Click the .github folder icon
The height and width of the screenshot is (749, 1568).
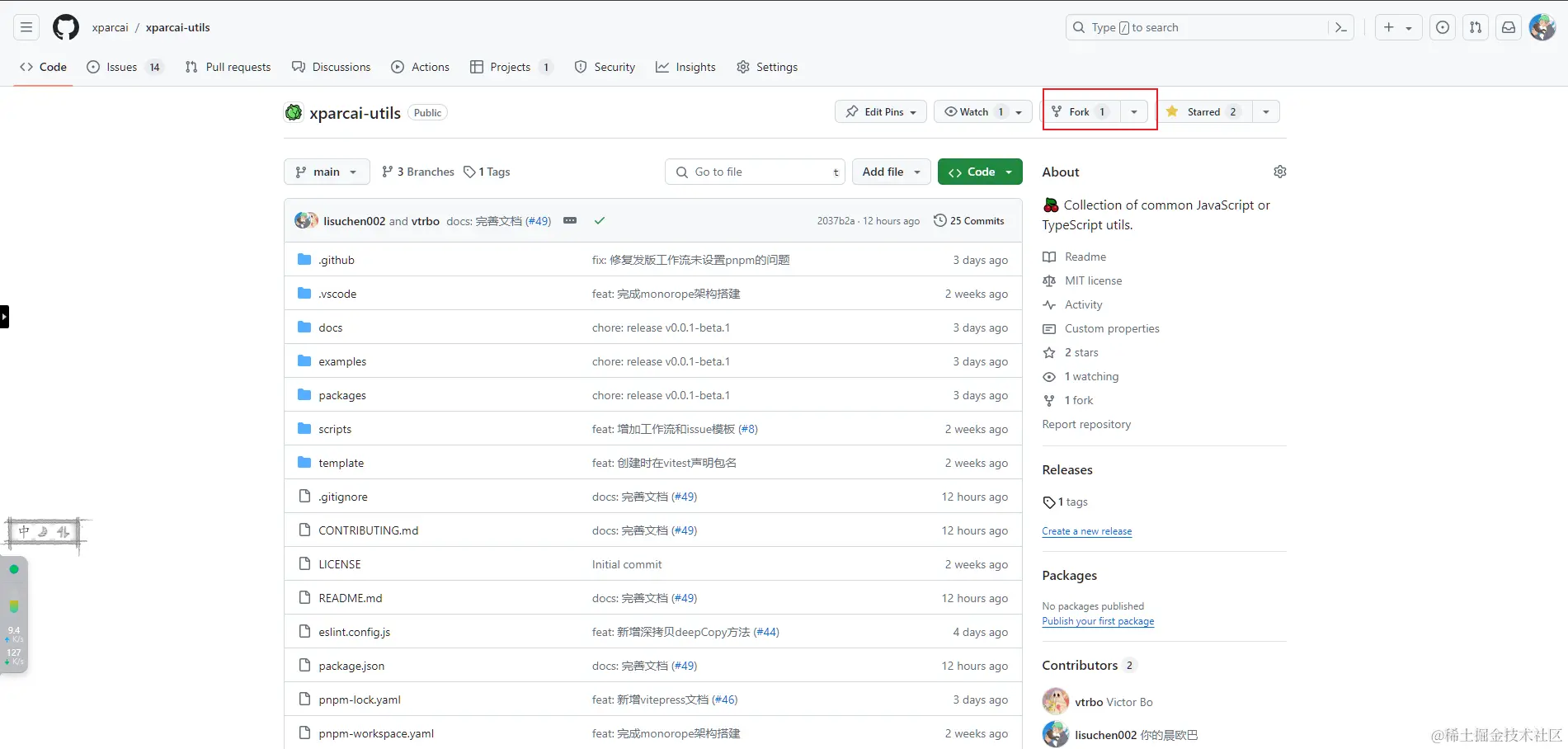pyautogui.click(x=304, y=260)
